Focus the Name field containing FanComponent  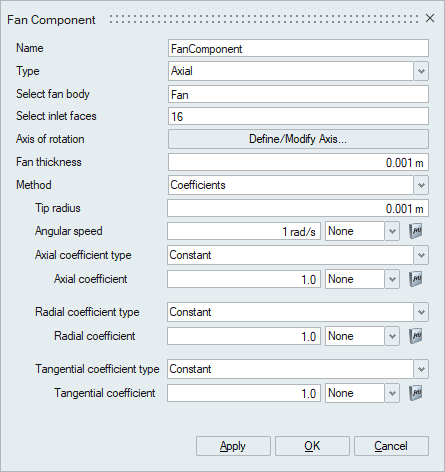click(298, 48)
